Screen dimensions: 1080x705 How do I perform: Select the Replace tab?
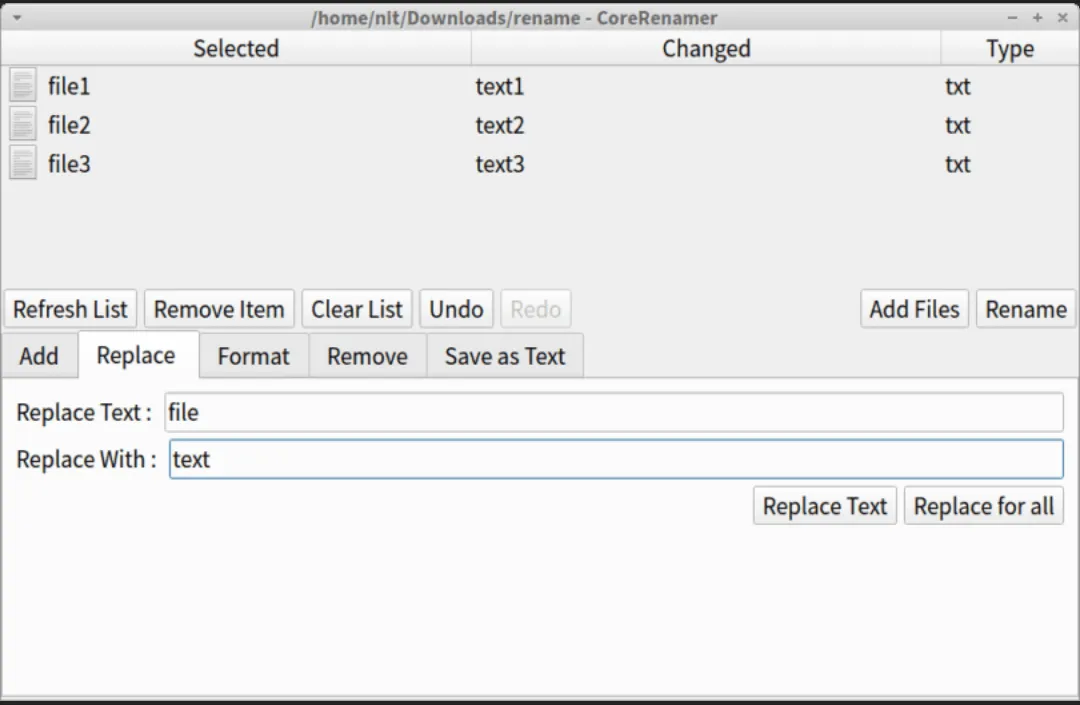tap(137, 355)
